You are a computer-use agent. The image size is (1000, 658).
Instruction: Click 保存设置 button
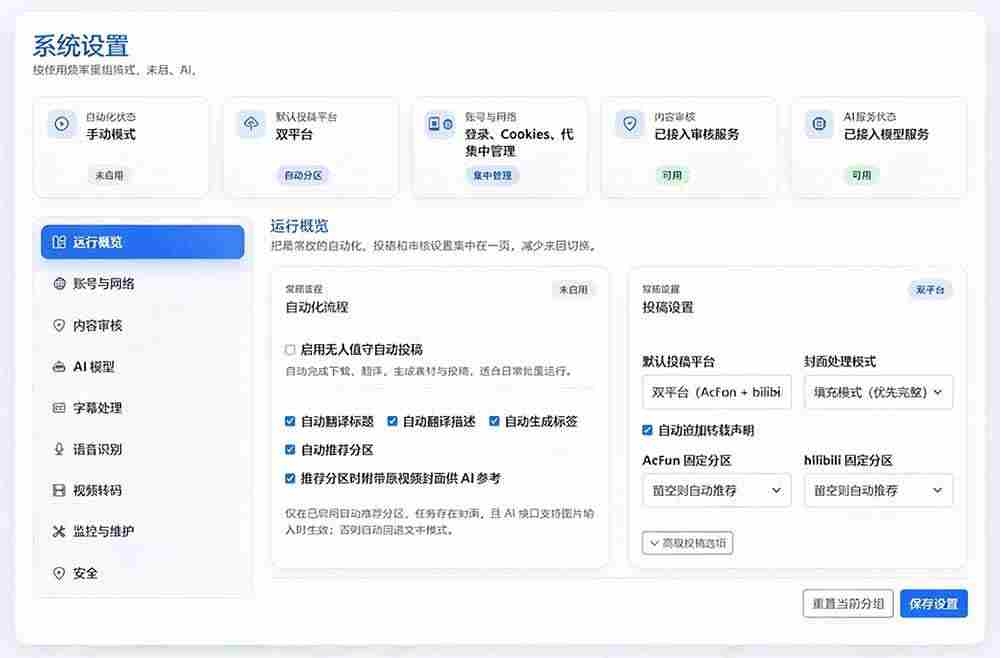pyautogui.click(x=934, y=604)
